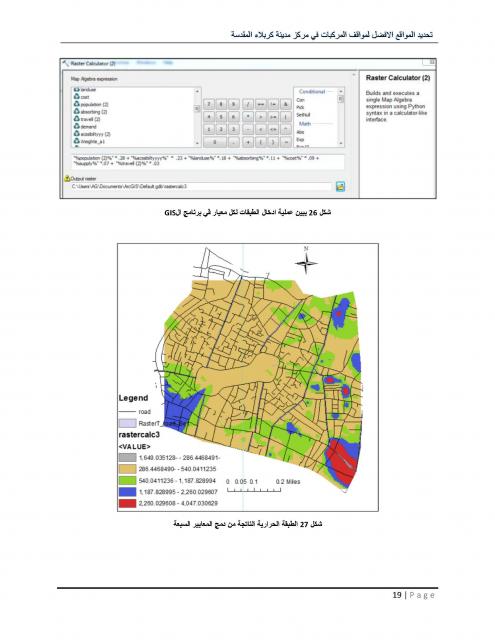The height and width of the screenshot is (640, 495).
Task: Select the landuse layer in the list
Action: (x=88, y=89)
